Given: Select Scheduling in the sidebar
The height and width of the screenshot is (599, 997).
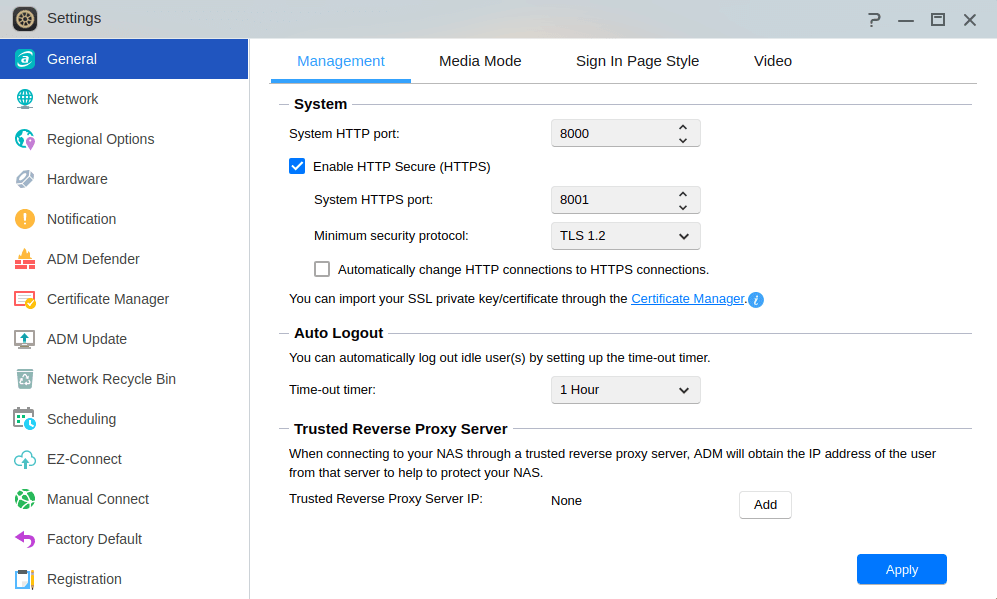Looking at the screenshot, I should (124, 419).
